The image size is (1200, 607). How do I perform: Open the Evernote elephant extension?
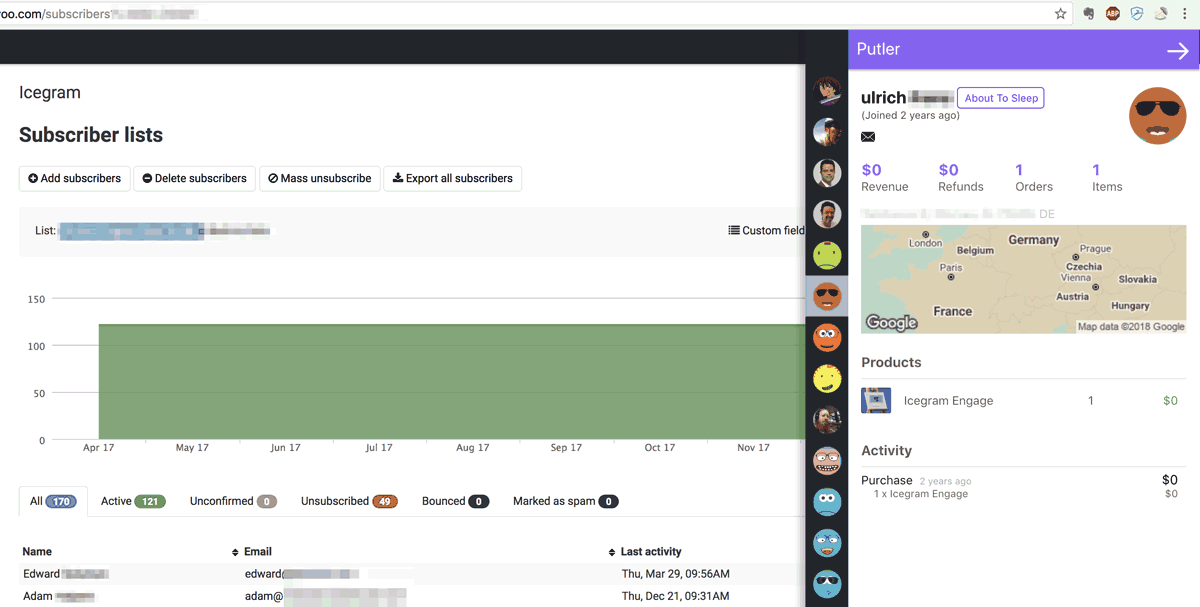coord(1089,14)
